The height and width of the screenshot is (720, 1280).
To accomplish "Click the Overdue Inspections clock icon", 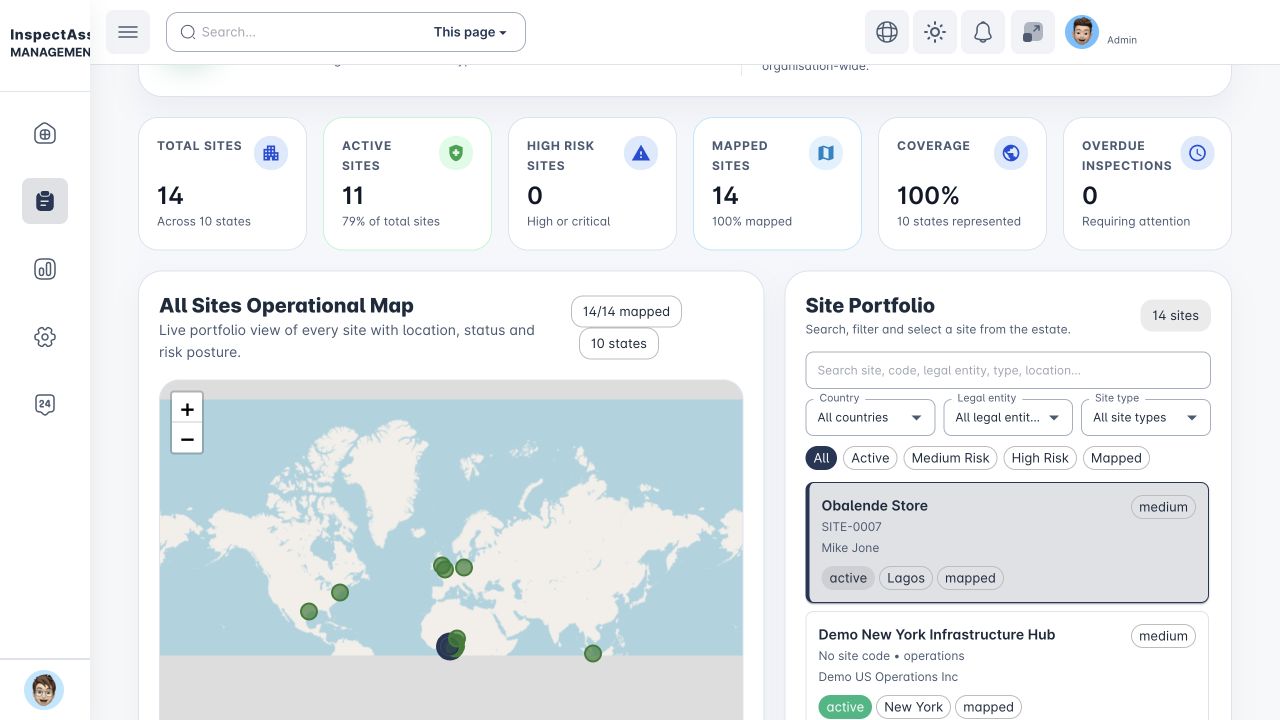I will (x=1197, y=153).
